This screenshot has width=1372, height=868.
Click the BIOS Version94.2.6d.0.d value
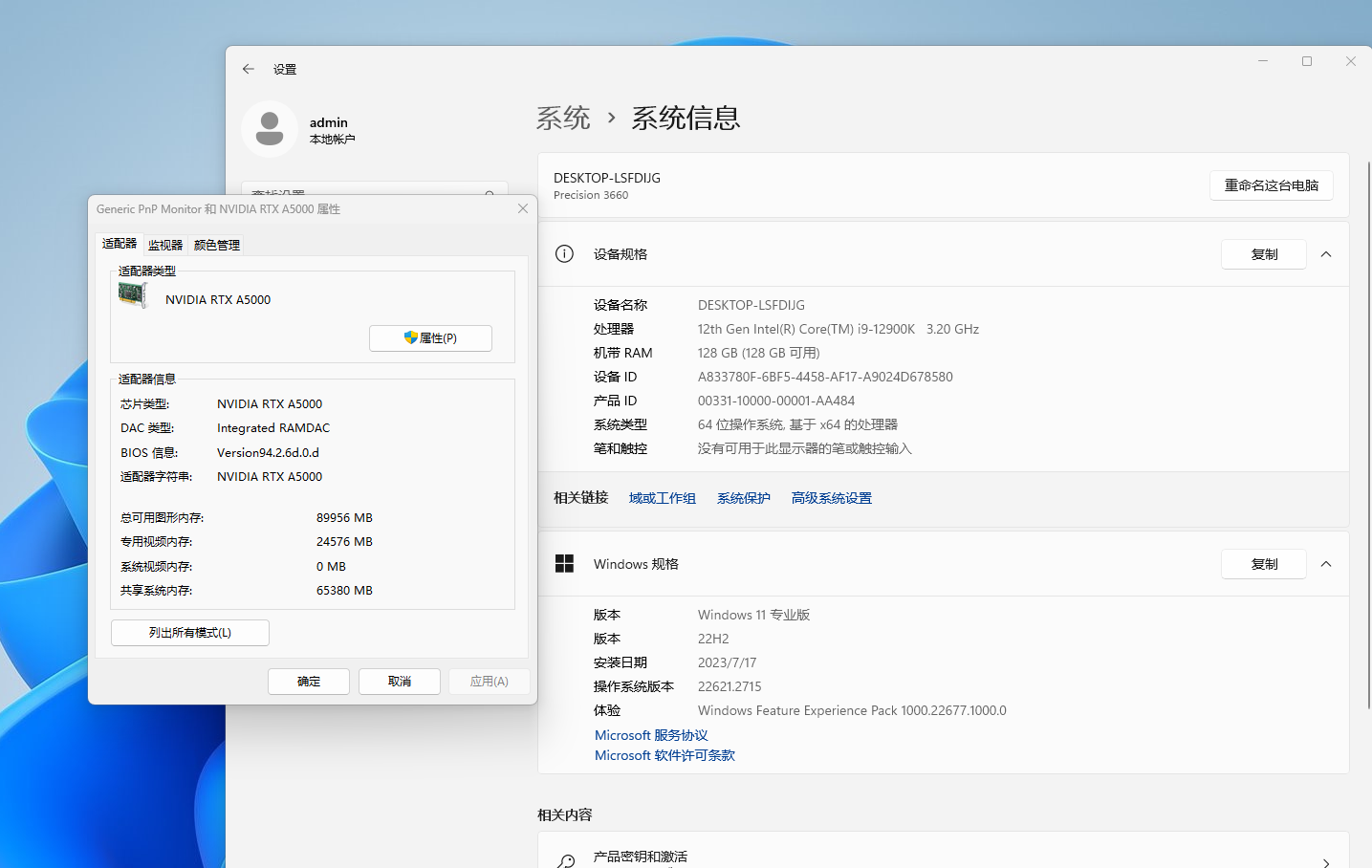[x=268, y=452]
